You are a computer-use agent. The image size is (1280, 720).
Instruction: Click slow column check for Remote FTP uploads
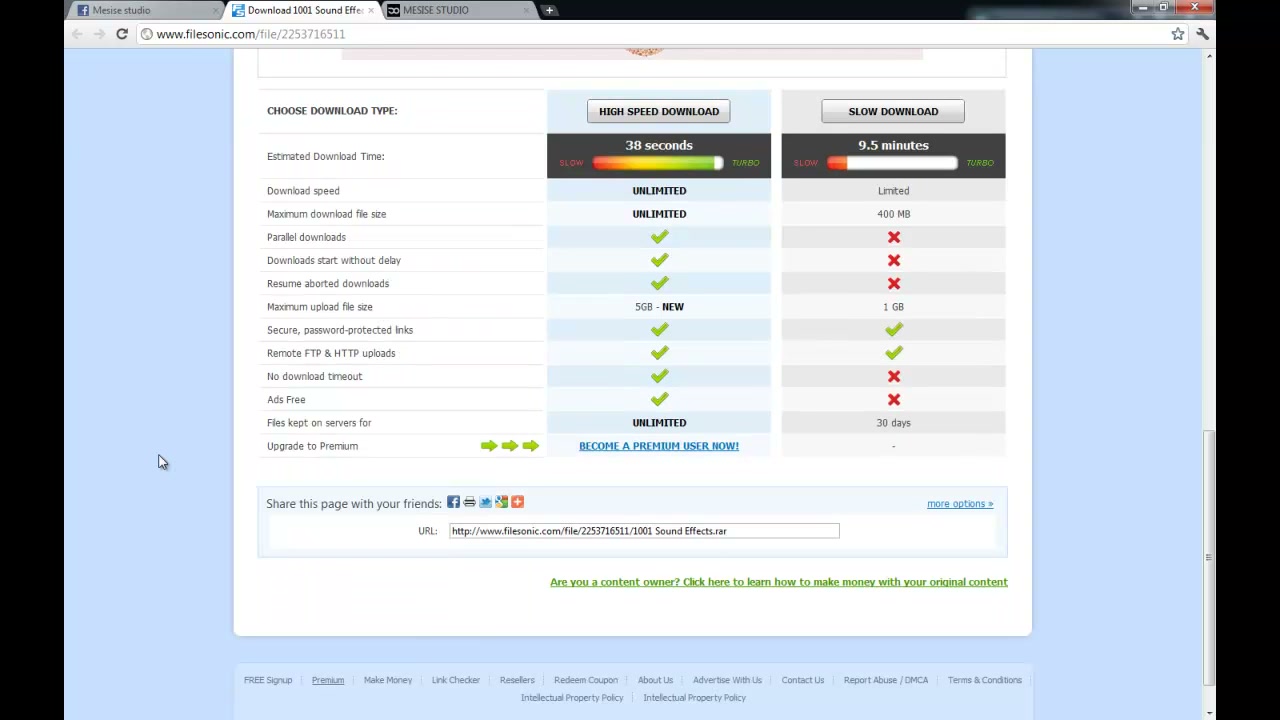[894, 353]
